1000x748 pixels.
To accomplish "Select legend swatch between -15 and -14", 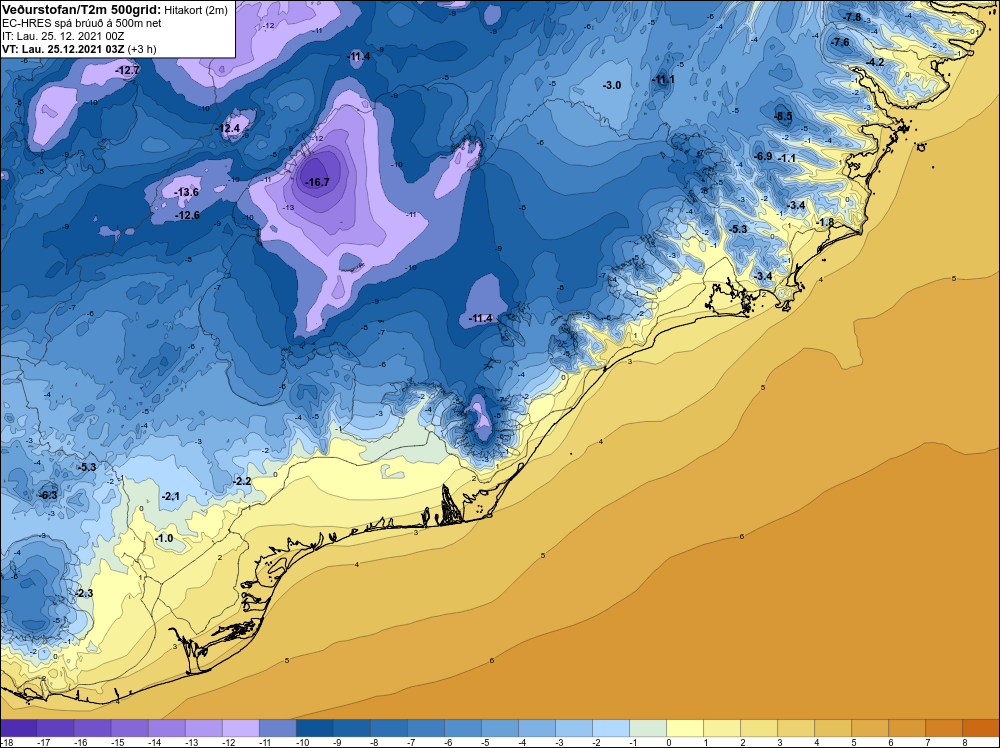I will pos(129,728).
